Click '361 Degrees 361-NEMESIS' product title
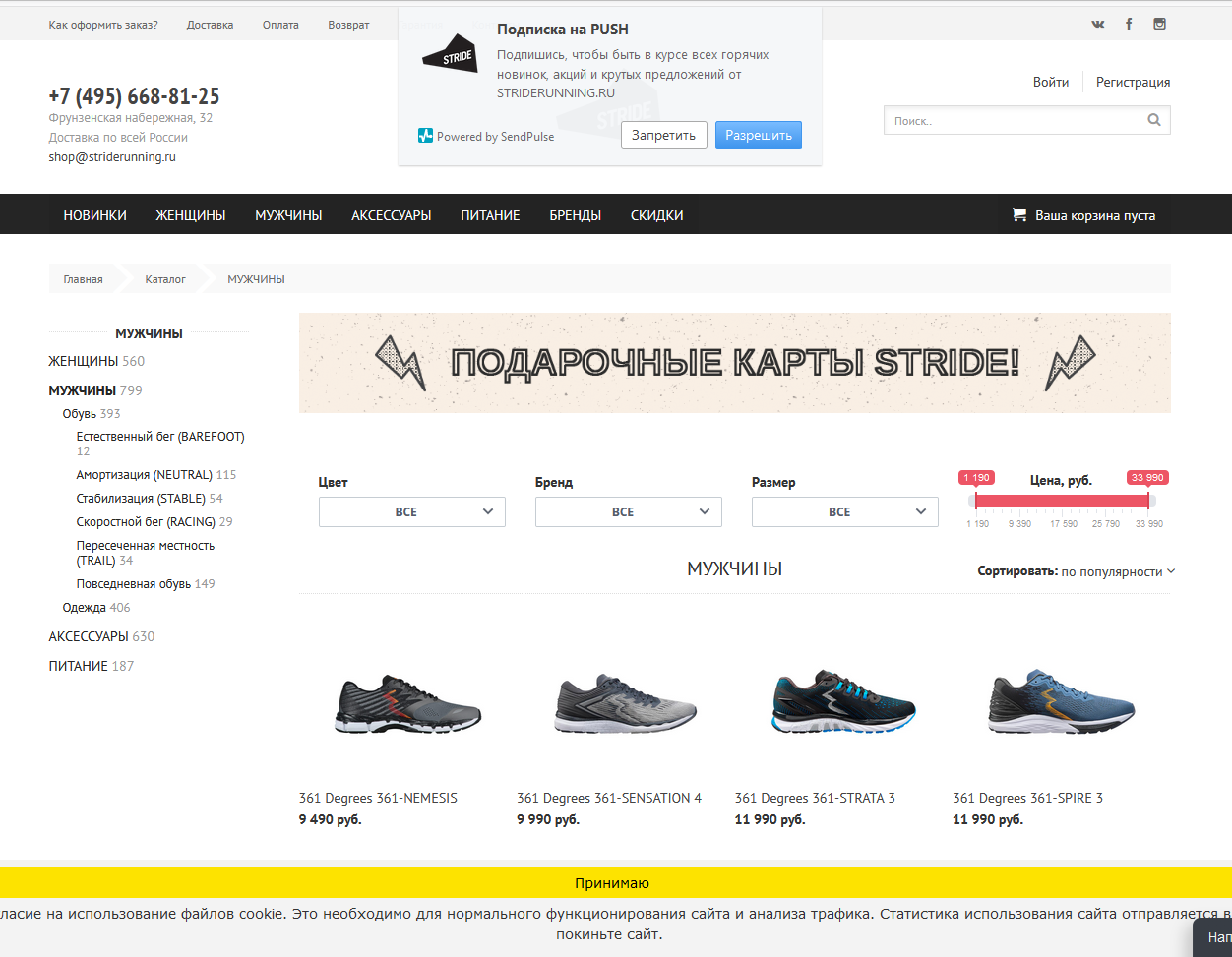The width and height of the screenshot is (1232, 957). [x=378, y=798]
